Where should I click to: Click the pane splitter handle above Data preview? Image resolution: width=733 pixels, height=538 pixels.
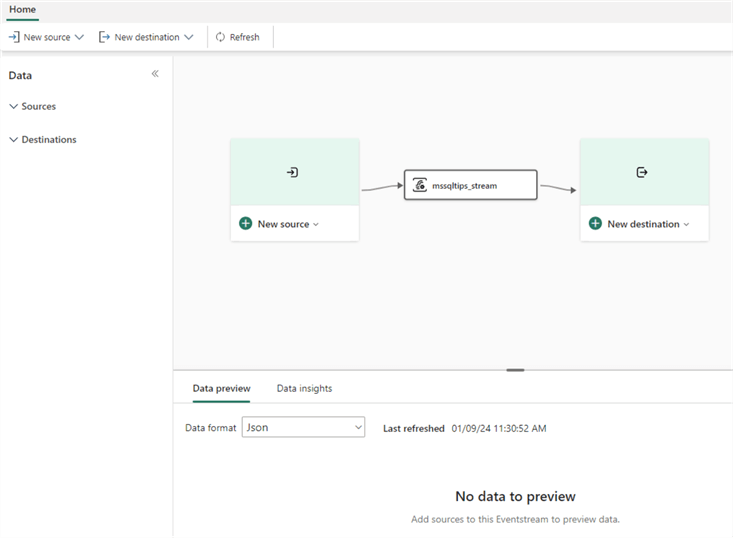515,370
